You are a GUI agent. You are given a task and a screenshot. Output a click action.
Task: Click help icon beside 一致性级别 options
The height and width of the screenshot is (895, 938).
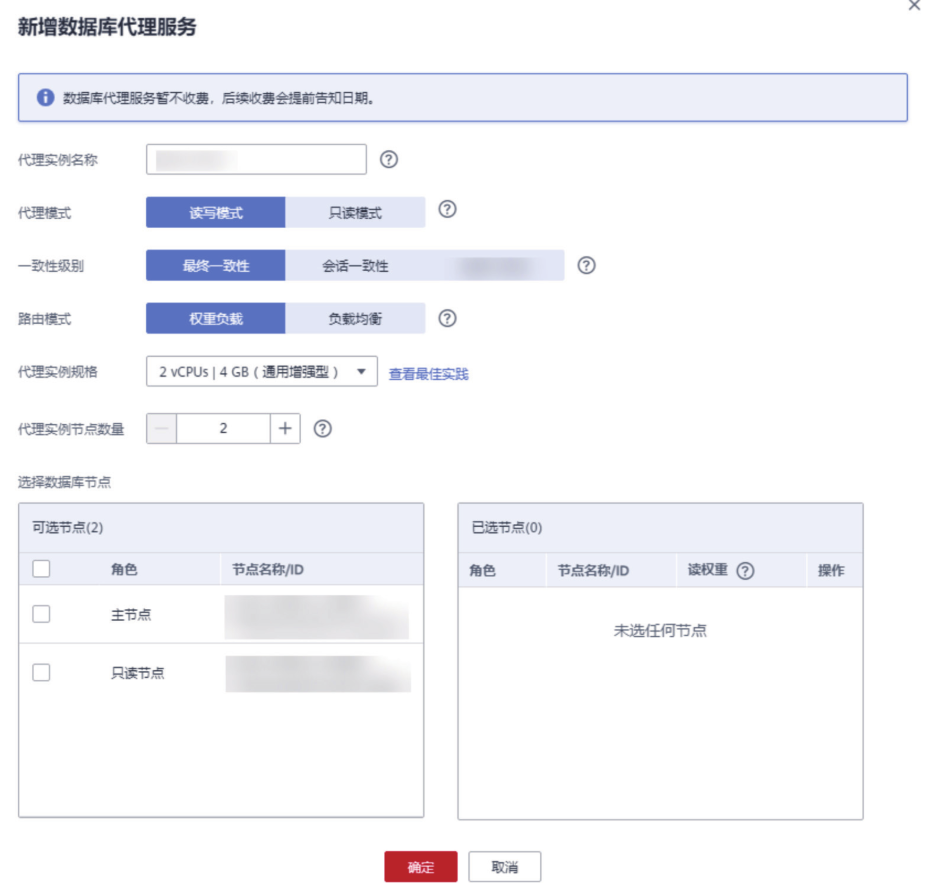[x=587, y=265]
